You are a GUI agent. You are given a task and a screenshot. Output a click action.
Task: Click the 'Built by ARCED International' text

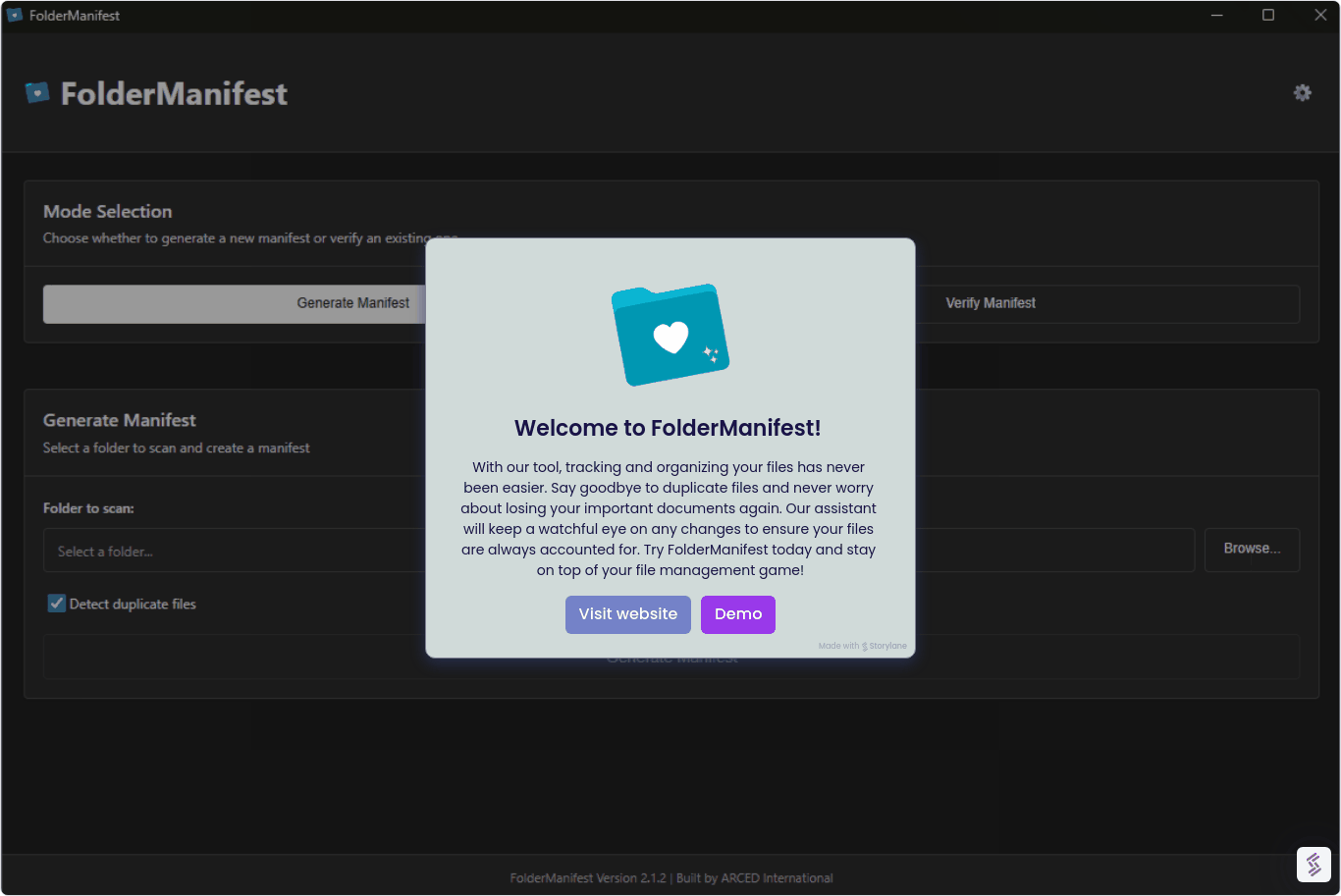coord(754,877)
